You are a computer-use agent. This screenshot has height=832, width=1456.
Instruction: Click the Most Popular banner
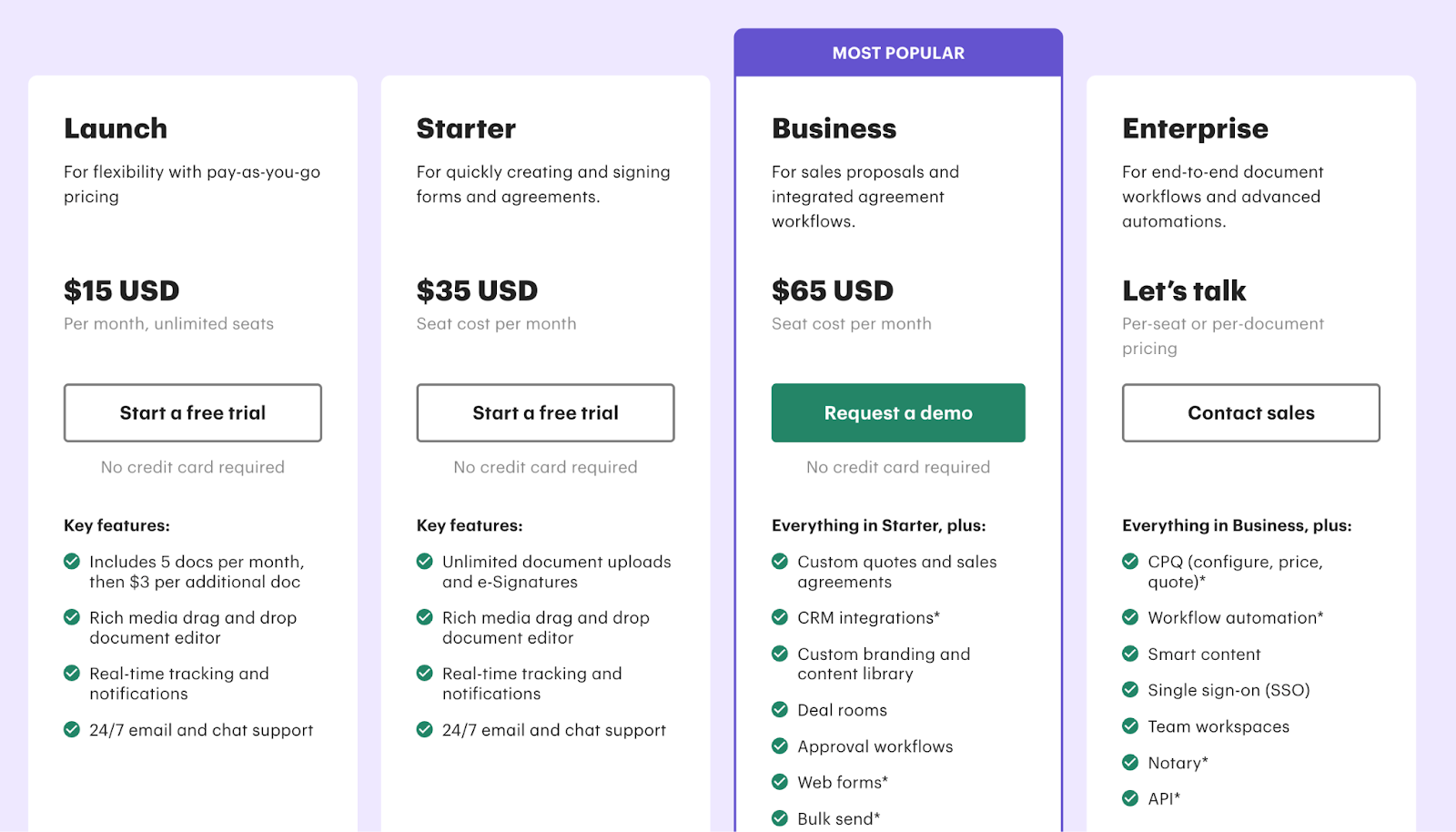[x=898, y=53]
